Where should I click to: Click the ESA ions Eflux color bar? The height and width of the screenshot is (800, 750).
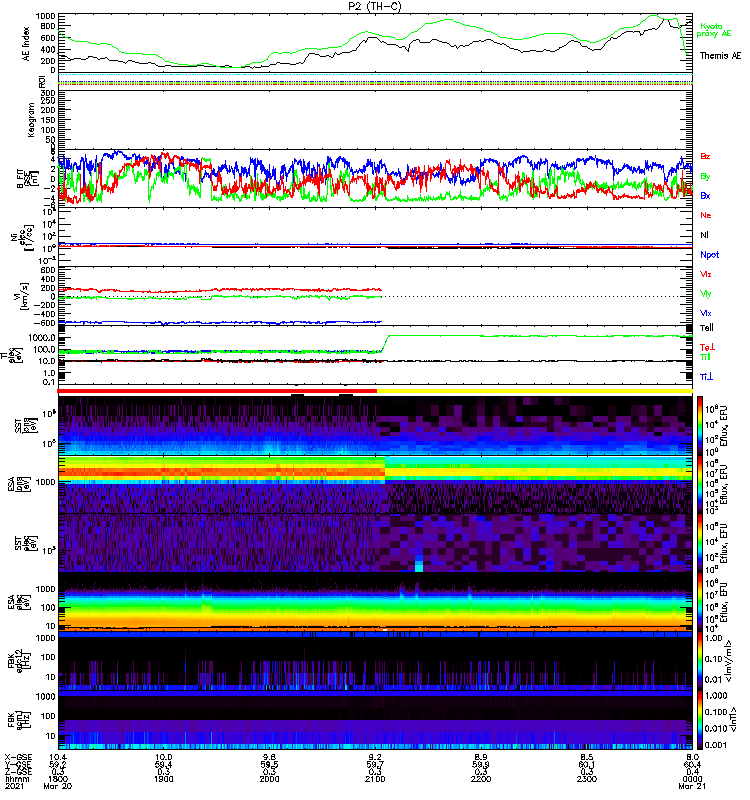700,484
